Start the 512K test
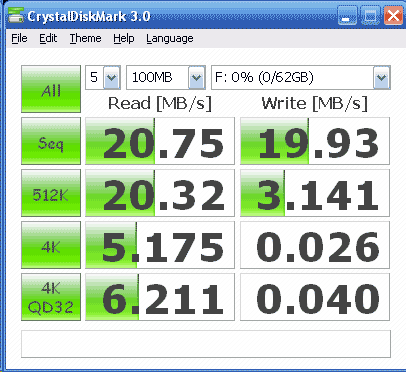The image size is (406, 372). pyautogui.click(x=51, y=193)
